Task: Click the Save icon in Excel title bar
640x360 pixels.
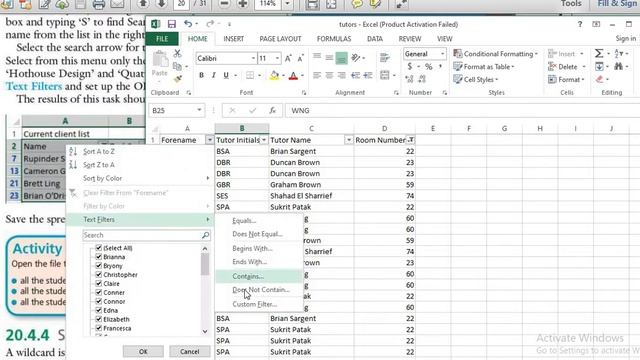Action: (x=171, y=24)
